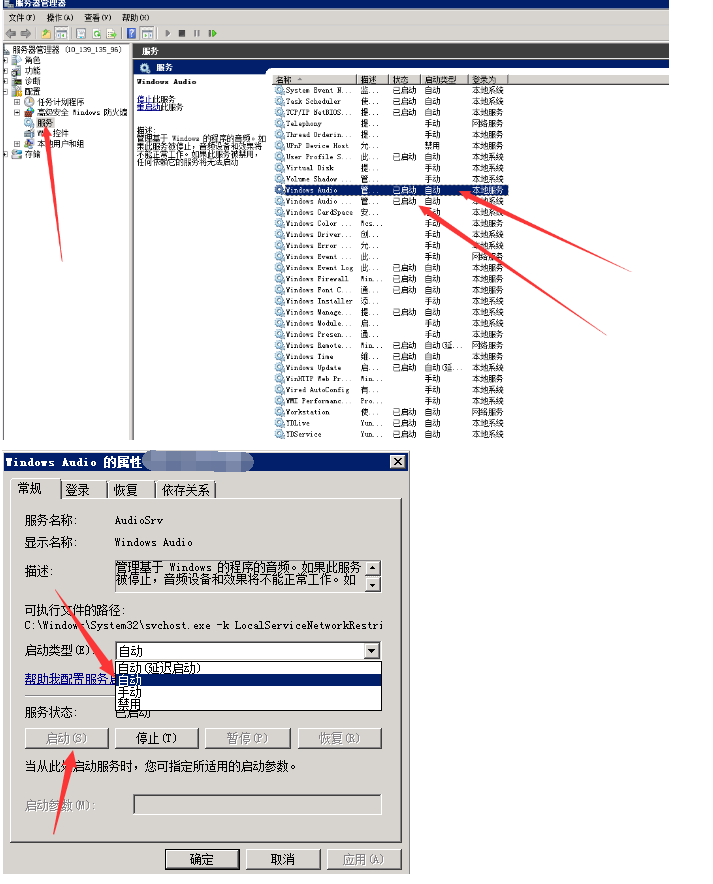Expand the 存储 tree node

[5, 154]
